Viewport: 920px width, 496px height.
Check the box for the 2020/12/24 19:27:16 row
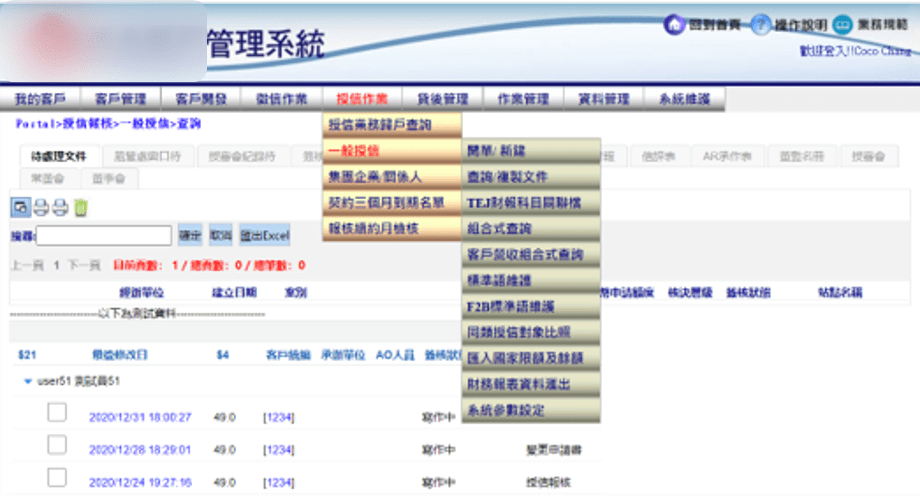57,477
